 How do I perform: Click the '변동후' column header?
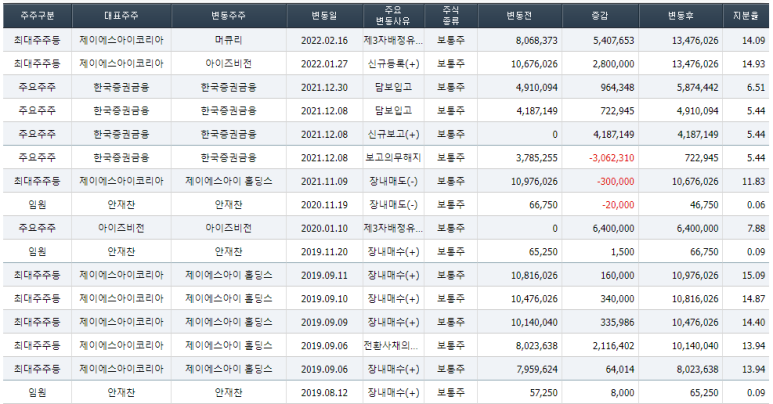tap(681, 16)
